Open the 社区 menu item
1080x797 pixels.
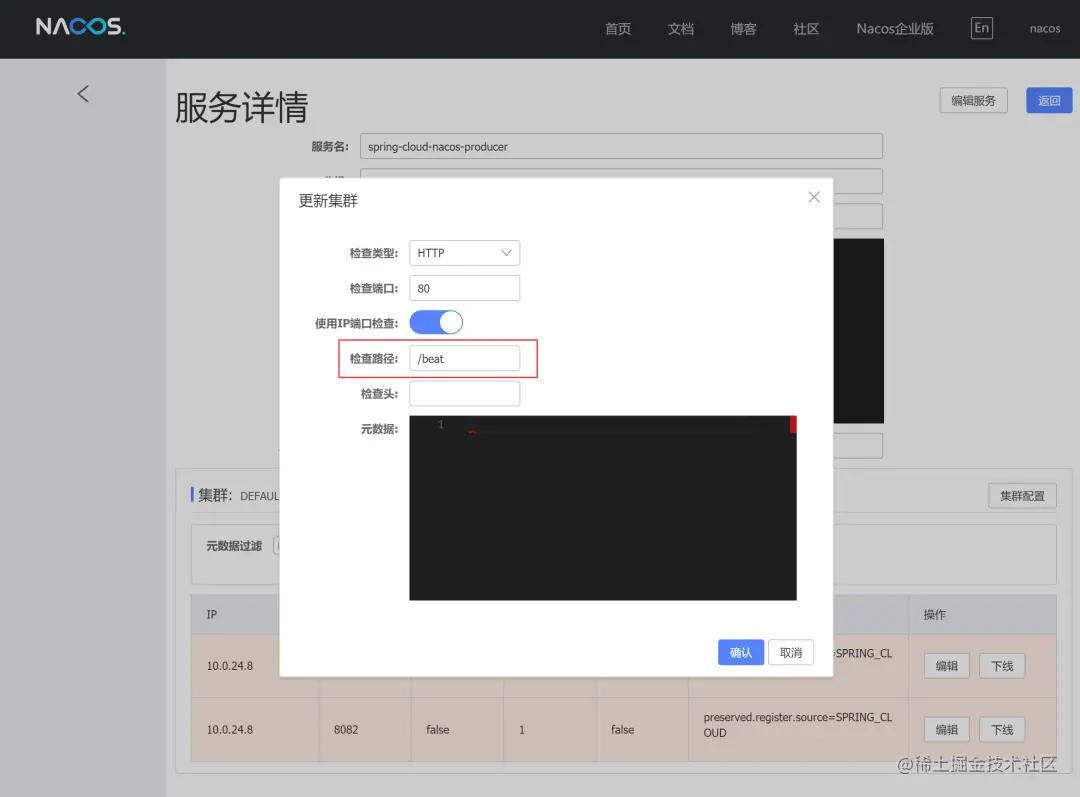tap(806, 29)
